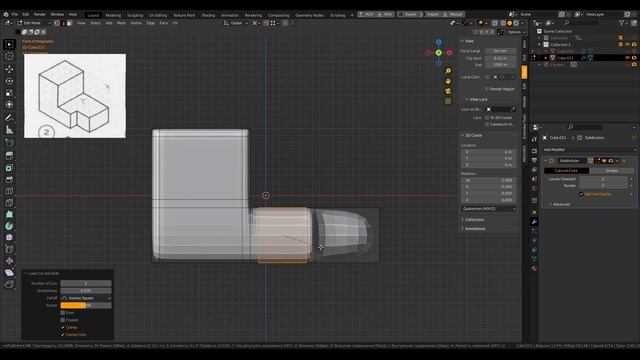Screen dimensions: 640x360
Task: Open the Tool properties tab icon
Action: coord(534,140)
